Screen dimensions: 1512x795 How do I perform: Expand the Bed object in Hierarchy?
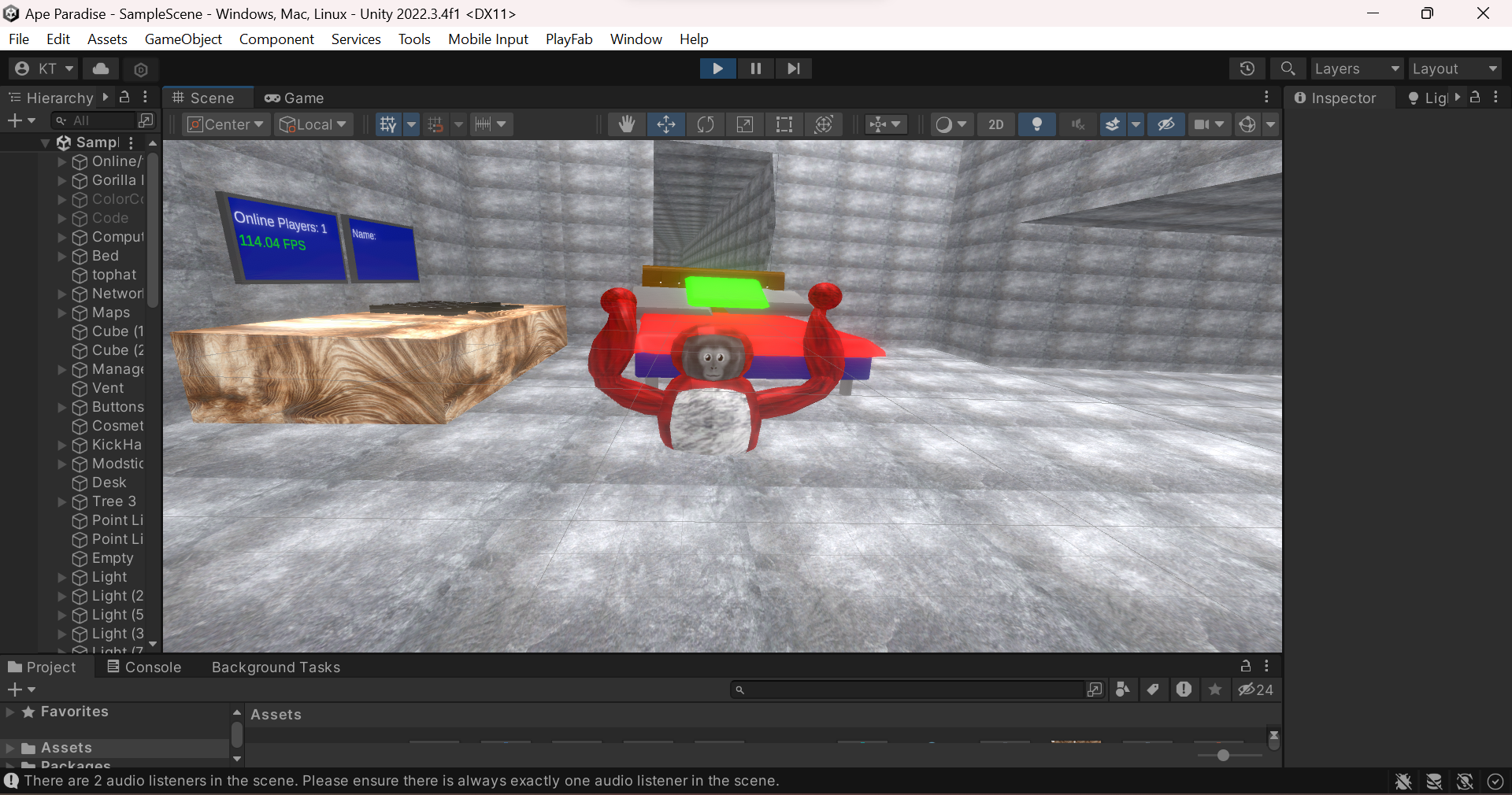tap(62, 256)
